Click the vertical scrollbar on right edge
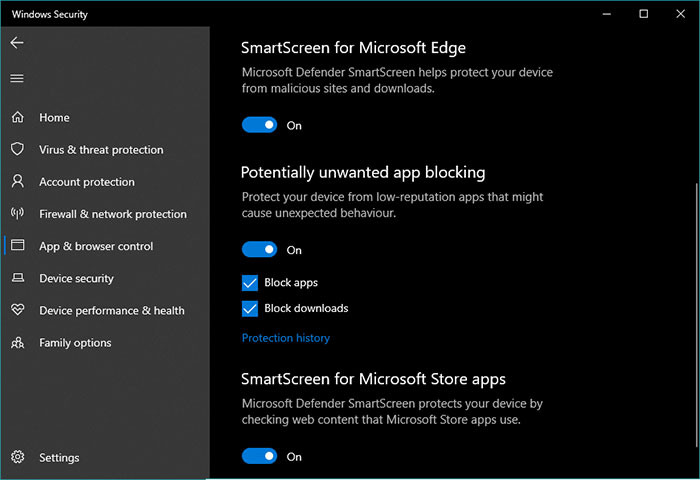700x480 pixels. click(697, 315)
